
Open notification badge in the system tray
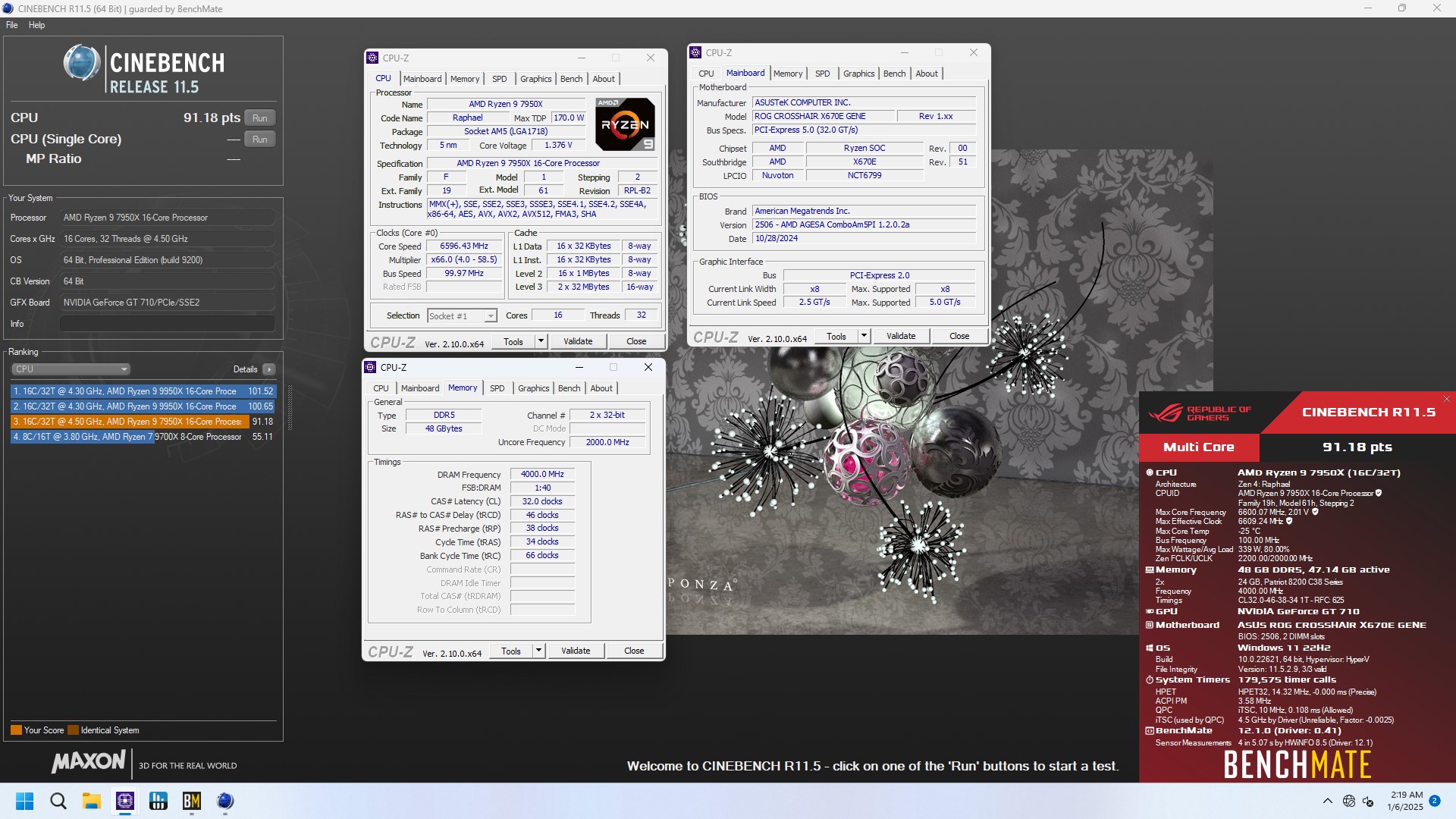1434,801
